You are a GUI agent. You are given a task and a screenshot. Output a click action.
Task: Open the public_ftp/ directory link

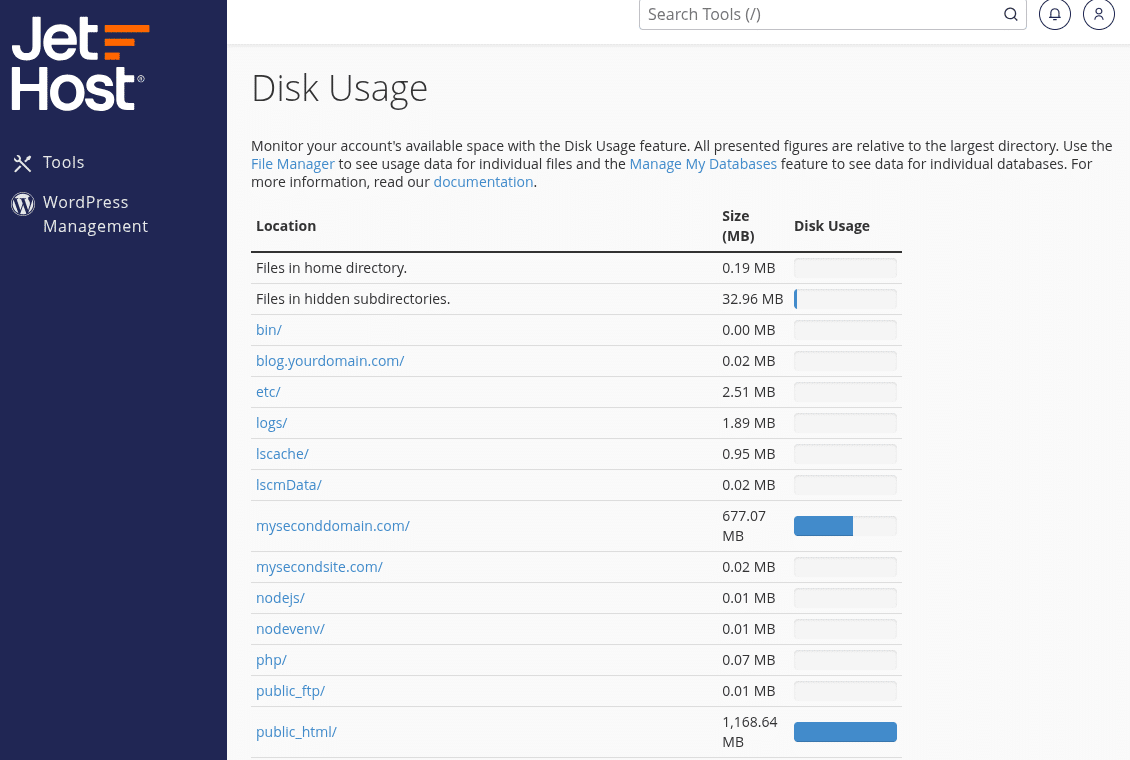coord(290,691)
